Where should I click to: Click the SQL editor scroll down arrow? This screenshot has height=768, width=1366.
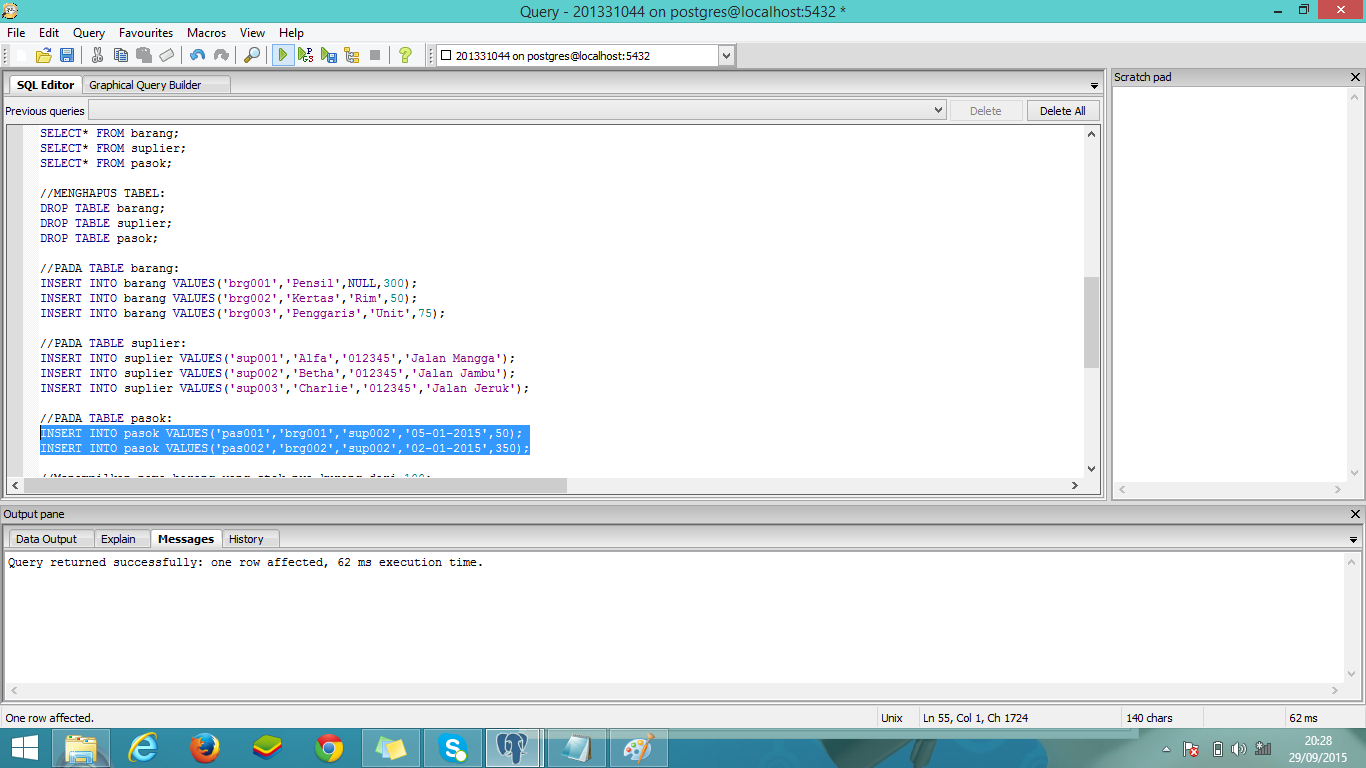1091,468
